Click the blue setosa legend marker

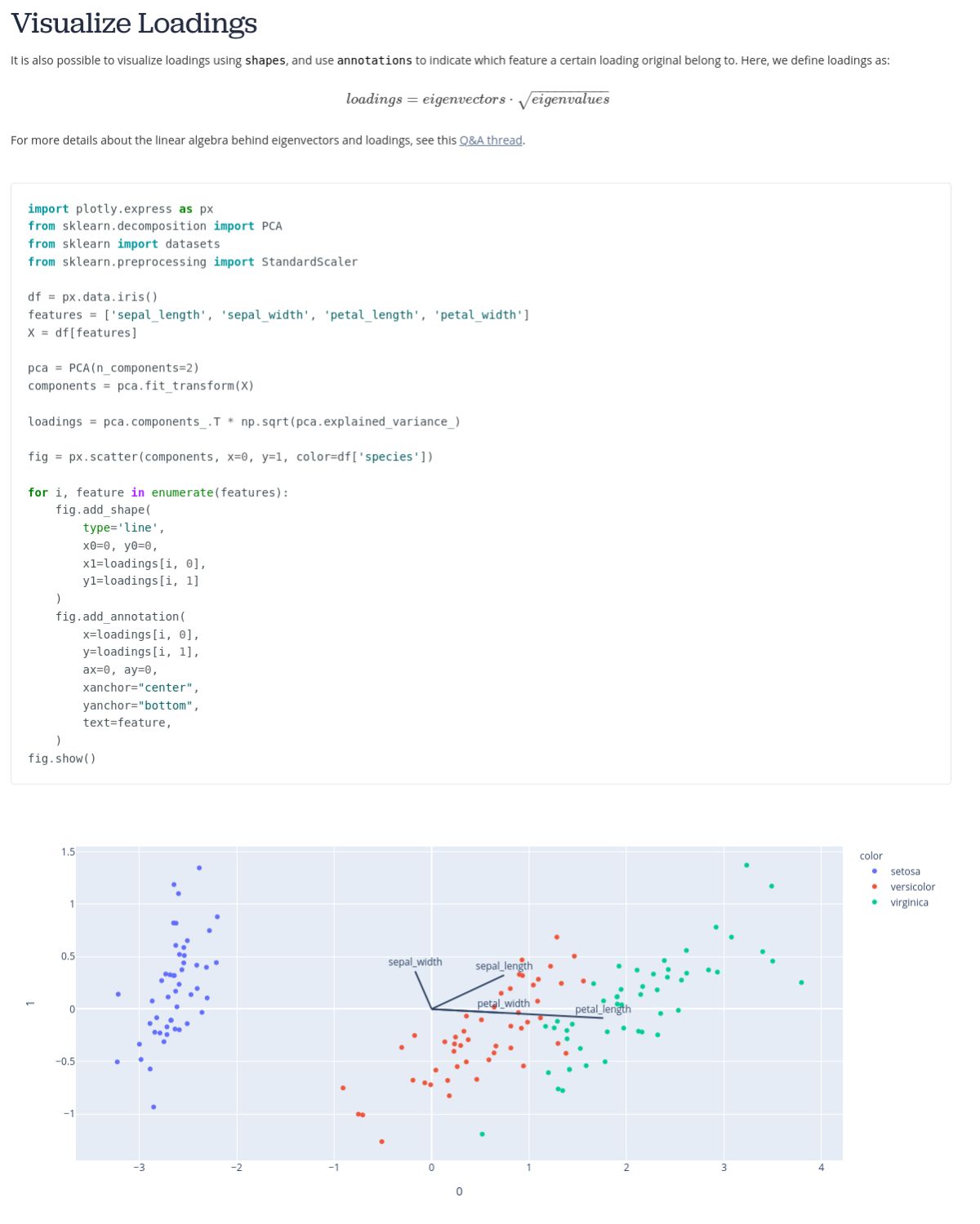875,871
